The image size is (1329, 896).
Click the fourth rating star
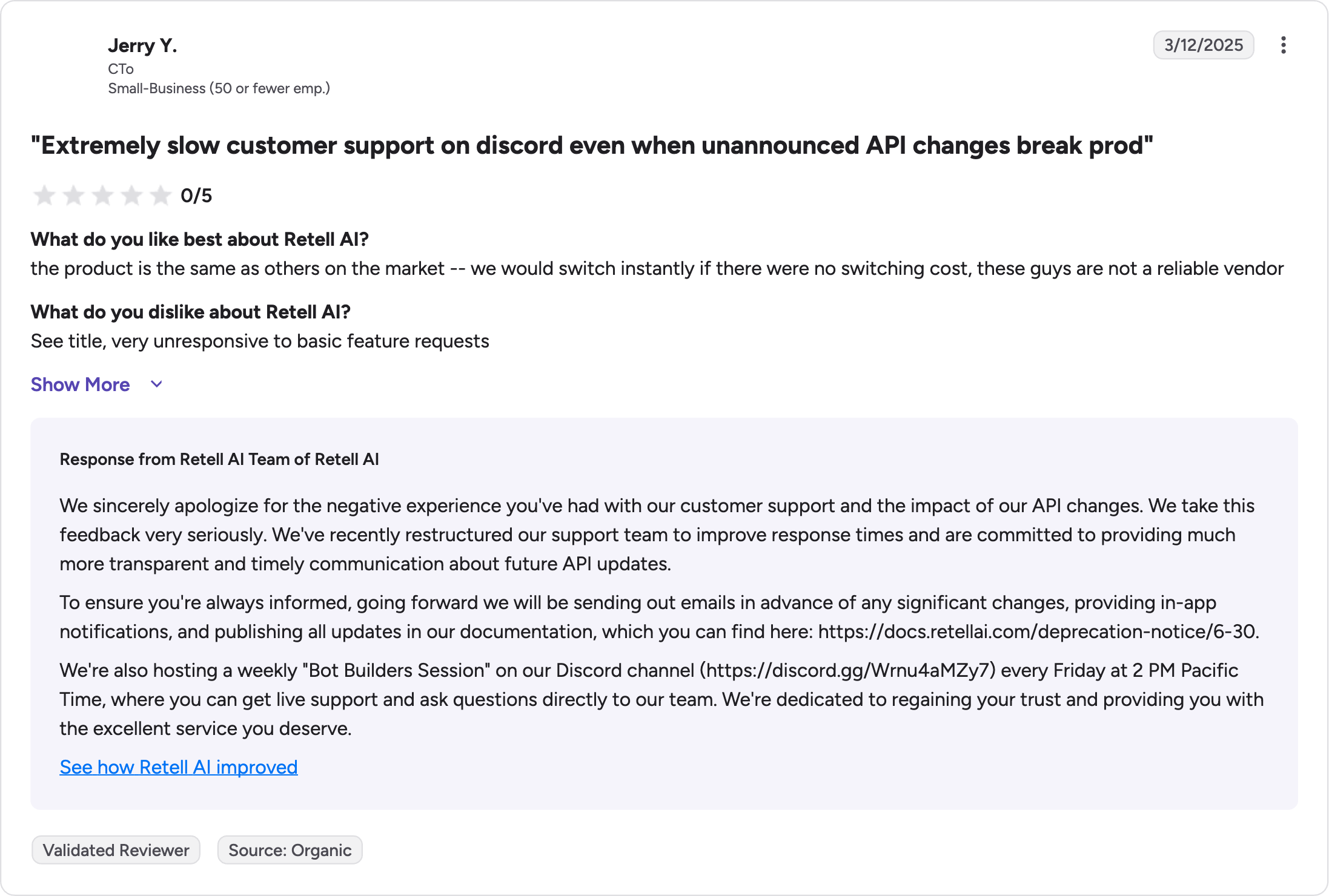pyautogui.click(x=131, y=196)
